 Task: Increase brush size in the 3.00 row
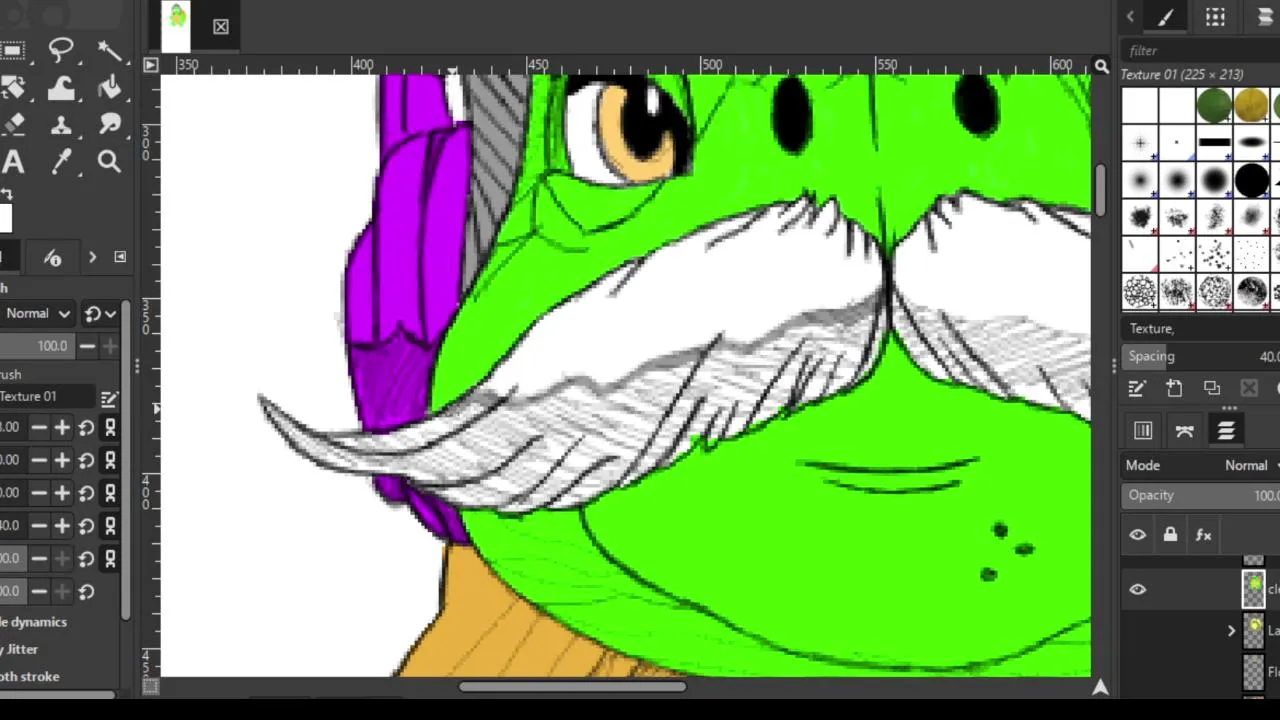click(x=62, y=428)
